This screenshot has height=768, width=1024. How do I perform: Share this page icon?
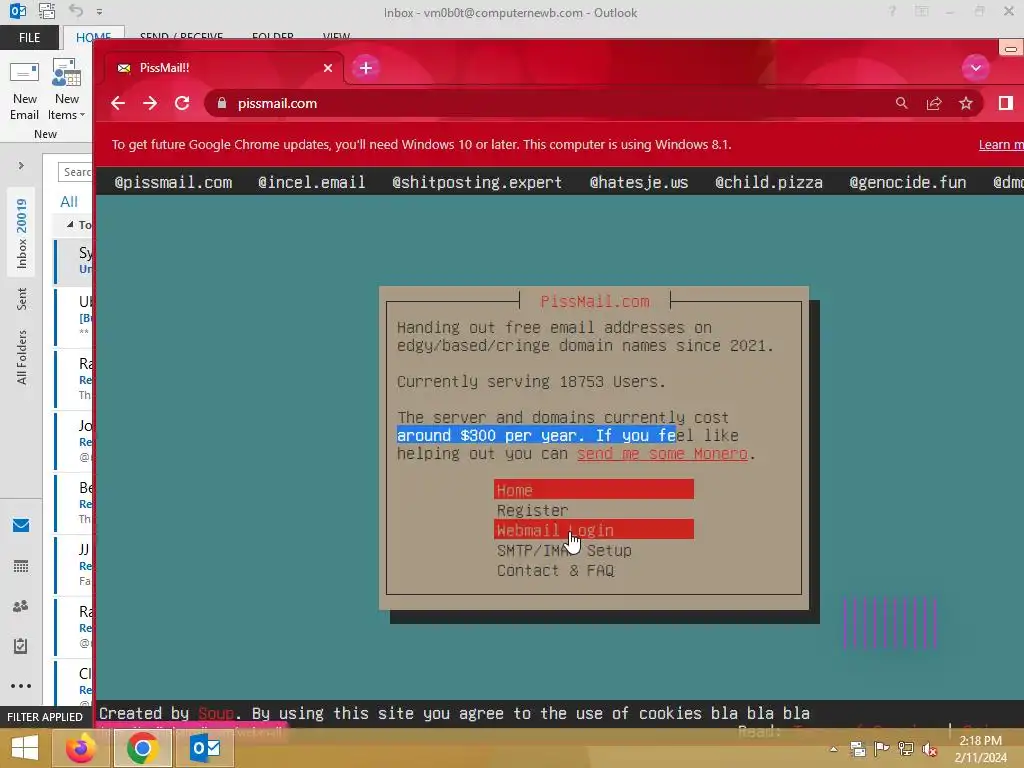(x=934, y=103)
